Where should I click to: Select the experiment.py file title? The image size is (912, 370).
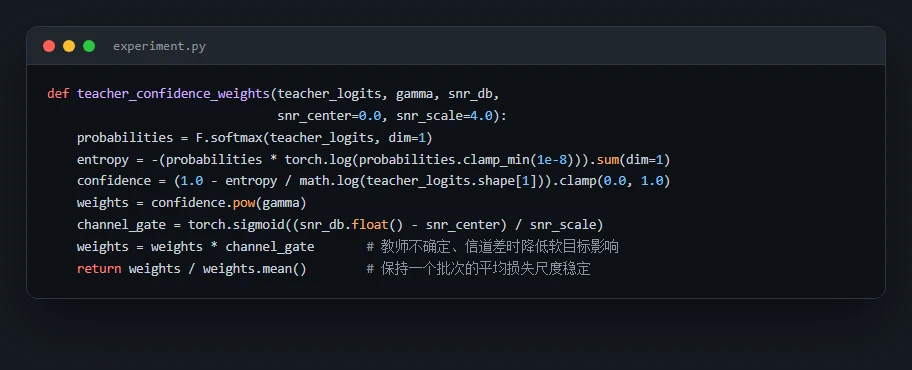(x=159, y=47)
